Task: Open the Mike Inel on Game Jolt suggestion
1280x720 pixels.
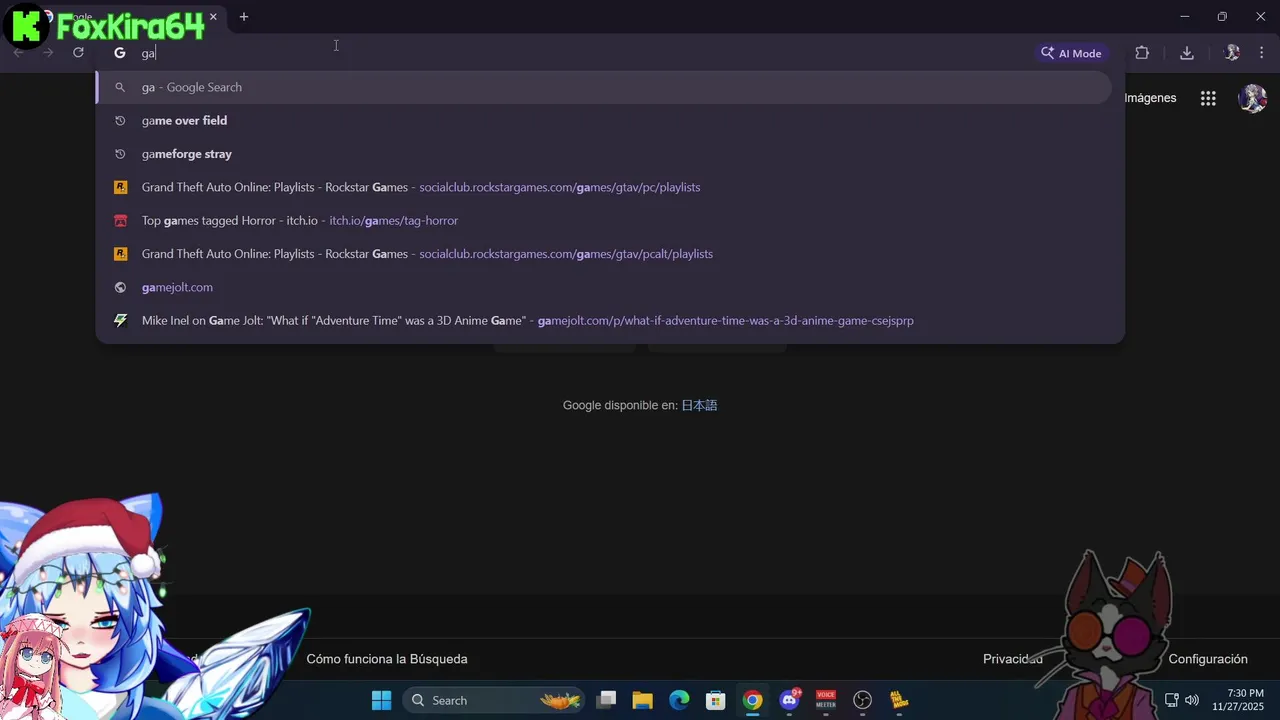Action: [604, 321]
